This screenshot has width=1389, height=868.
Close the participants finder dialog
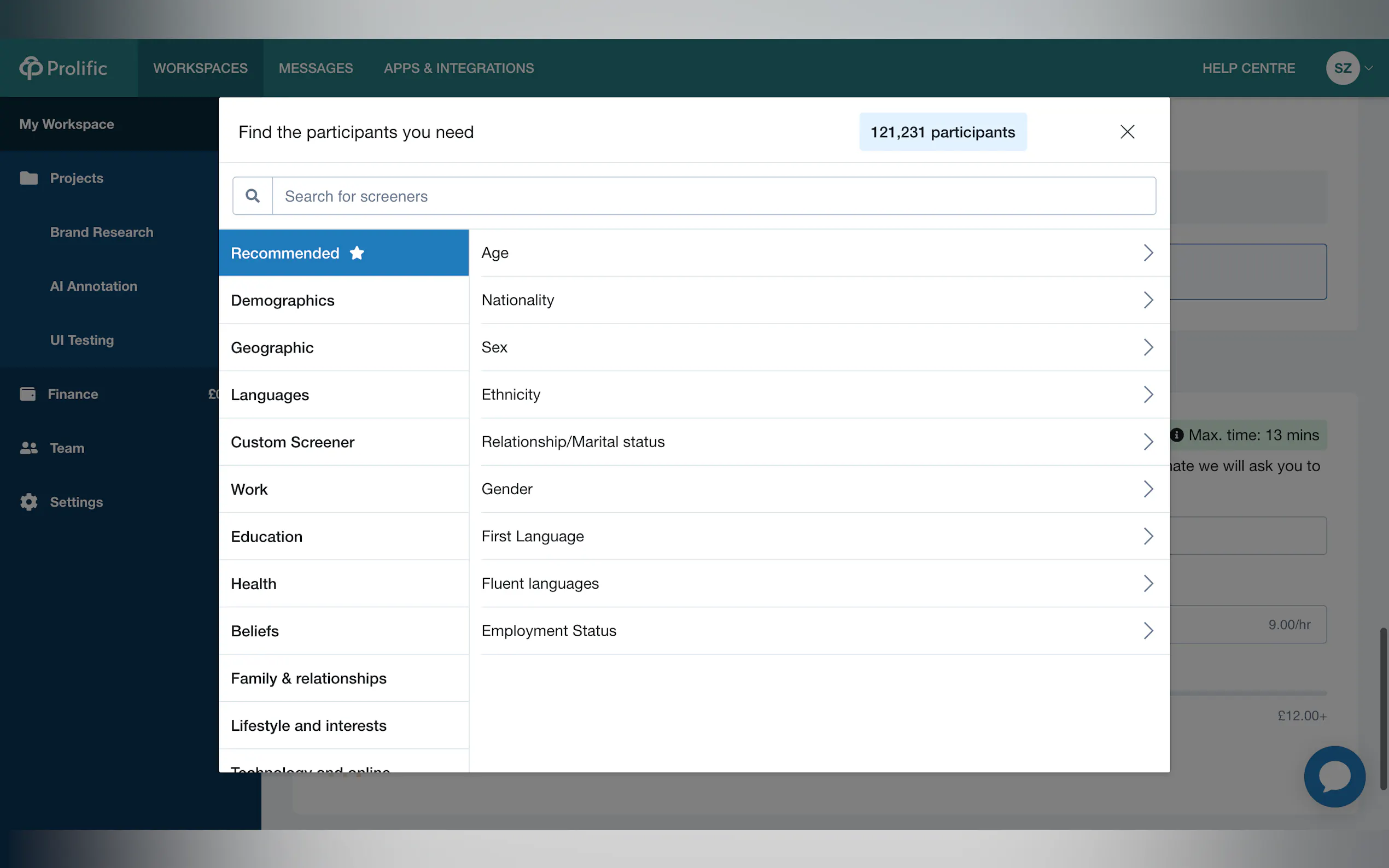(x=1127, y=132)
